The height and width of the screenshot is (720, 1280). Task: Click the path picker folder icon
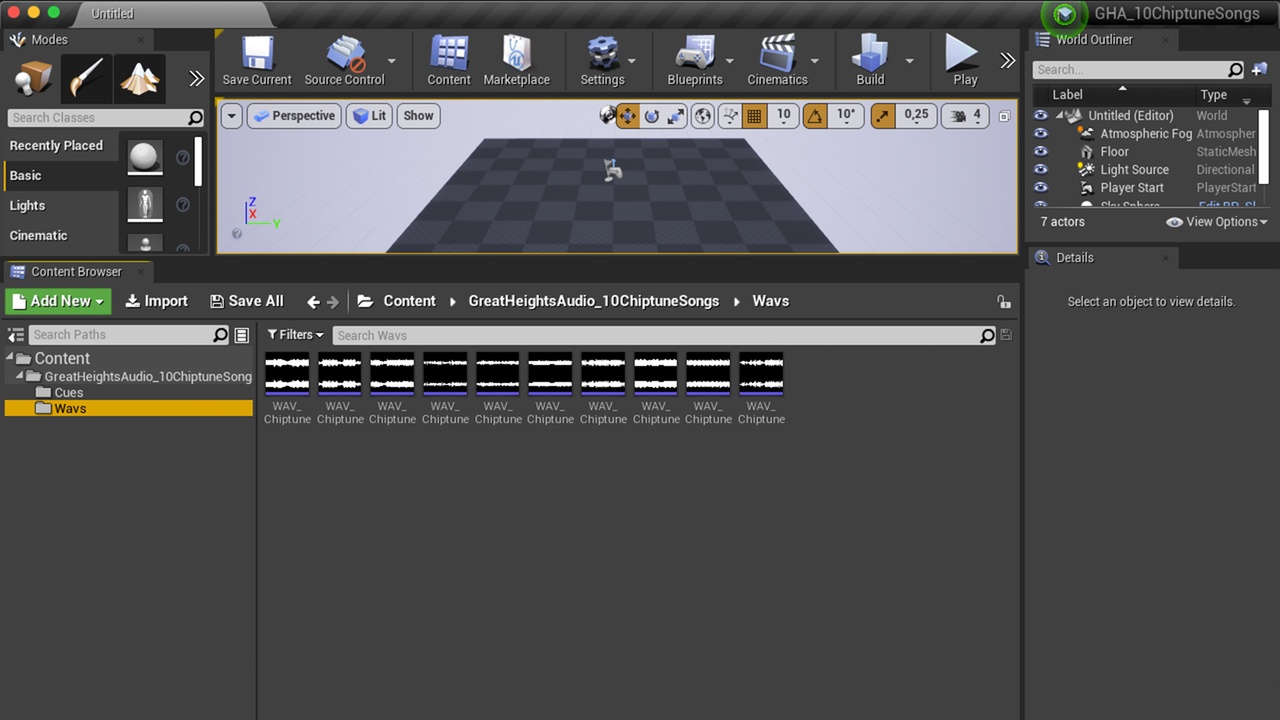point(365,301)
